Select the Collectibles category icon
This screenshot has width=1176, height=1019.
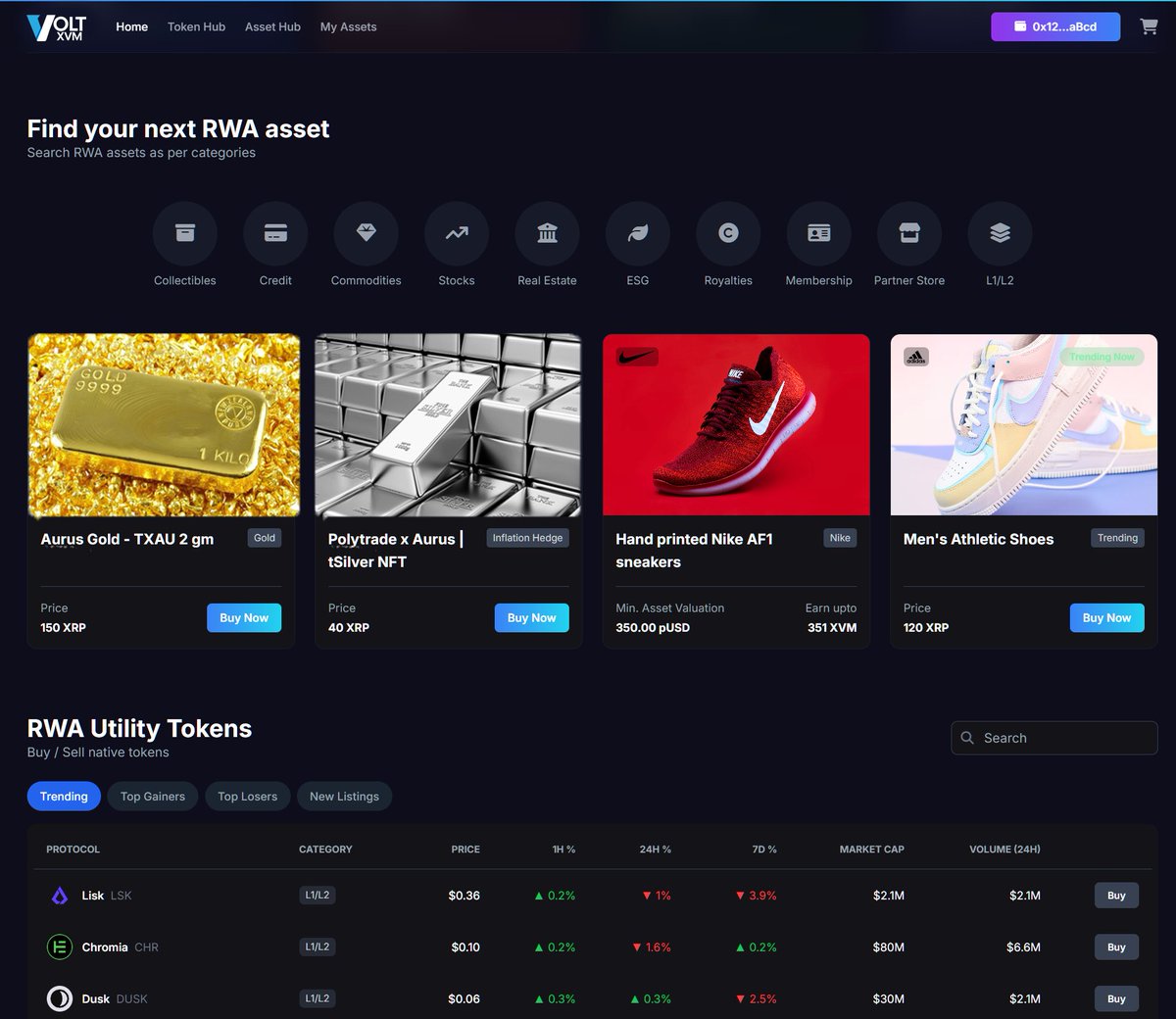pyautogui.click(x=185, y=233)
